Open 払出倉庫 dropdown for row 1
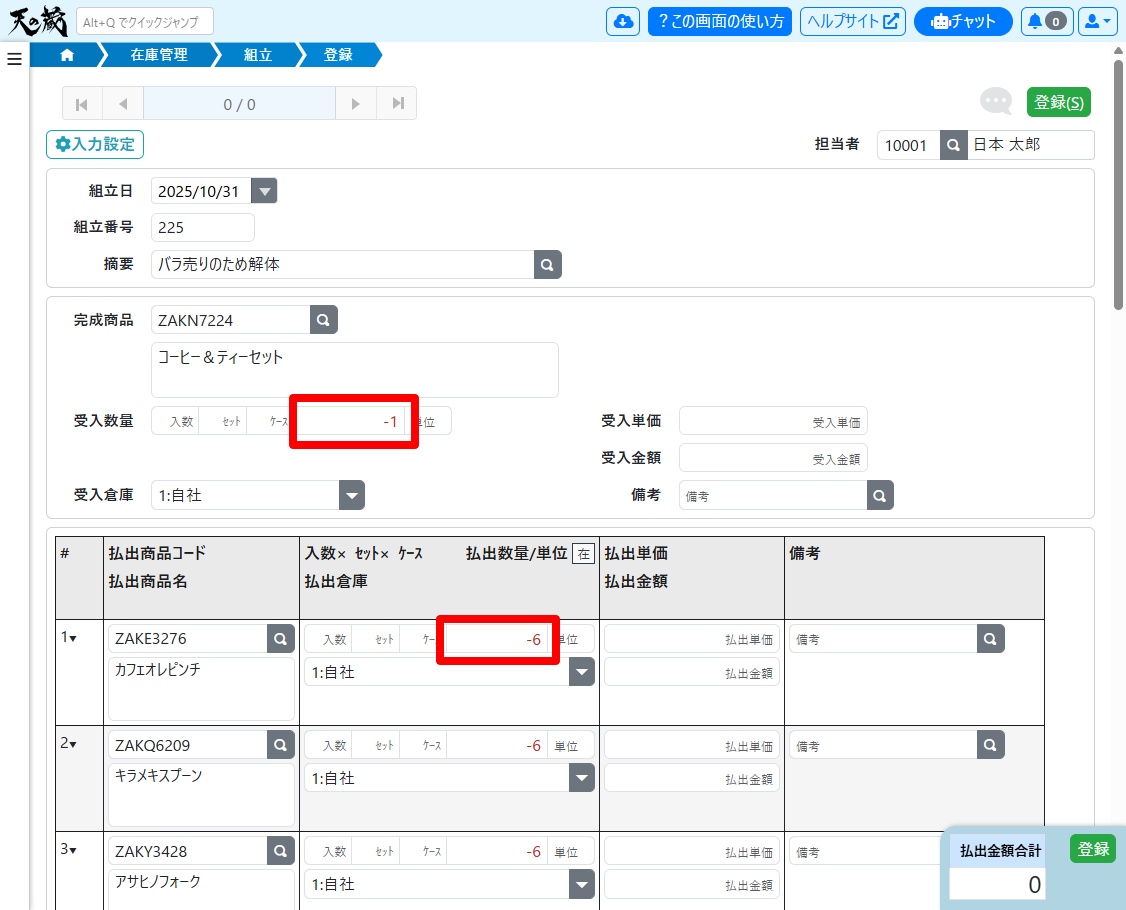1126x910 pixels. coord(582,673)
